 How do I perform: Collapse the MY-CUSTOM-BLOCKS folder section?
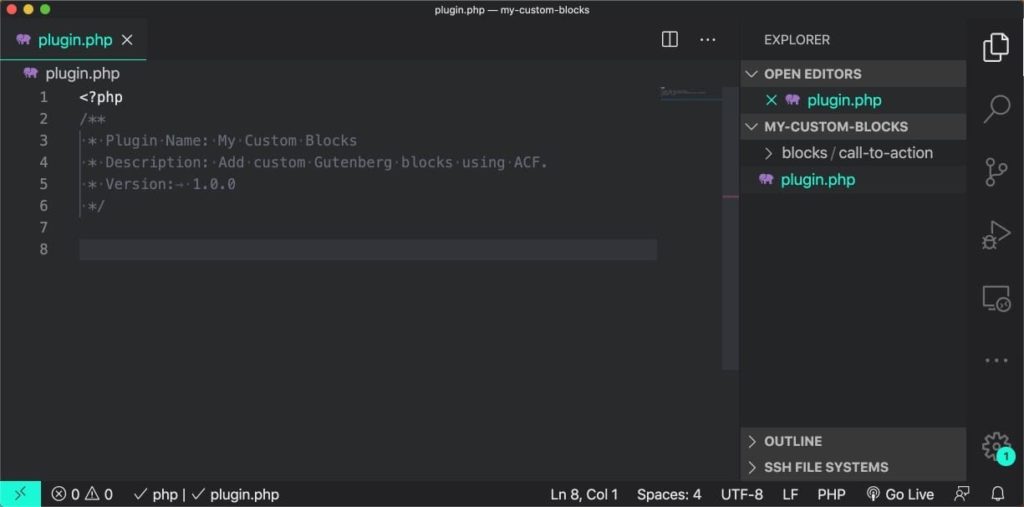tap(752, 127)
